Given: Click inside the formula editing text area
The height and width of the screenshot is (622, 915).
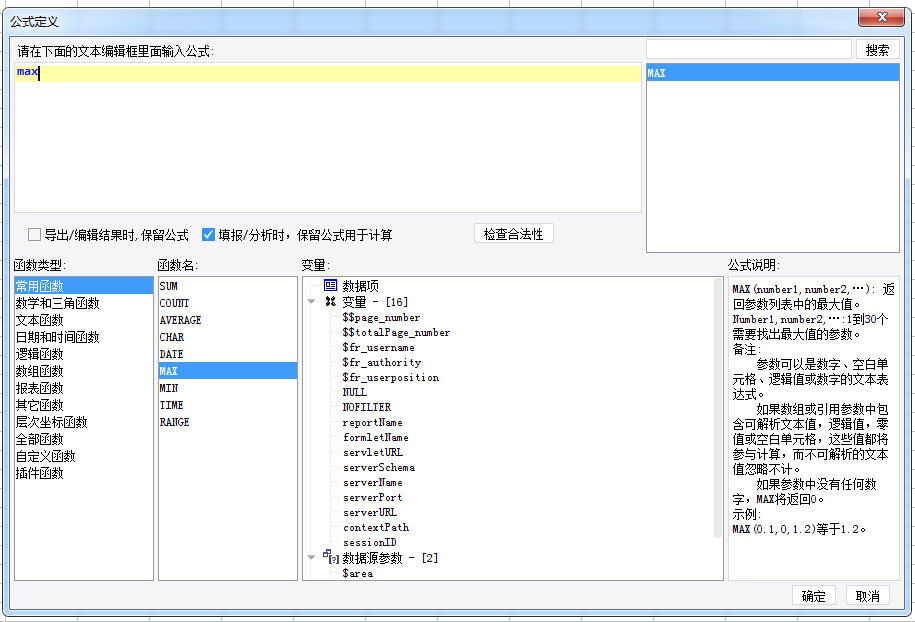Looking at the screenshot, I should click(328, 138).
